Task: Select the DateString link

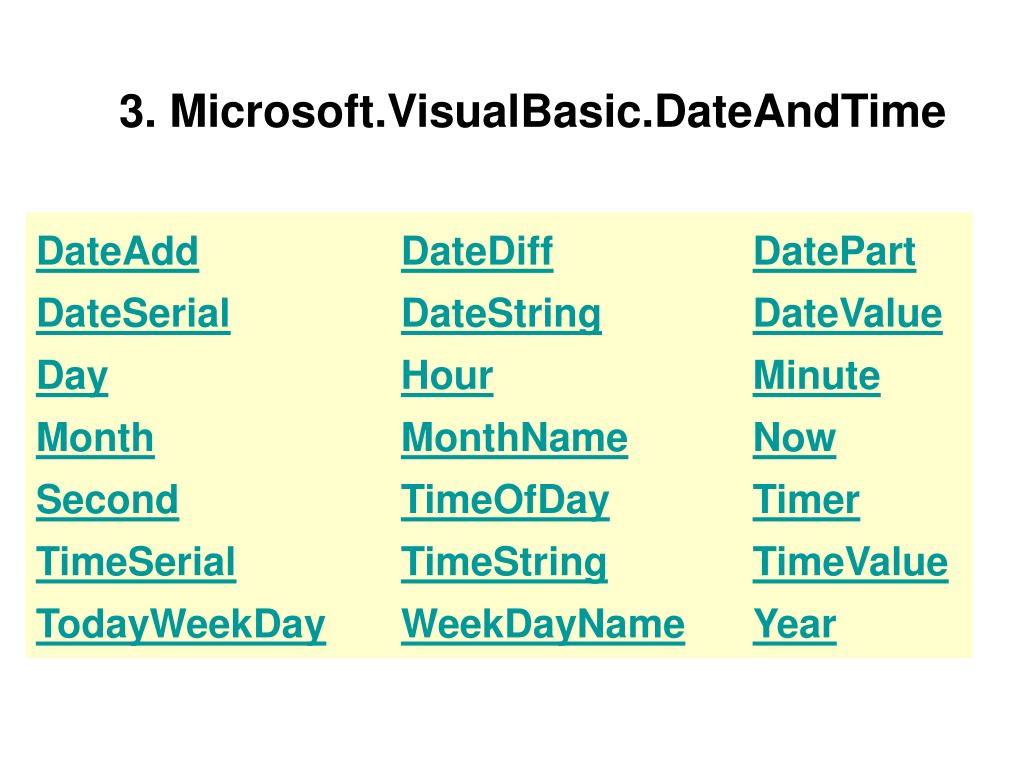Action: click(x=502, y=315)
